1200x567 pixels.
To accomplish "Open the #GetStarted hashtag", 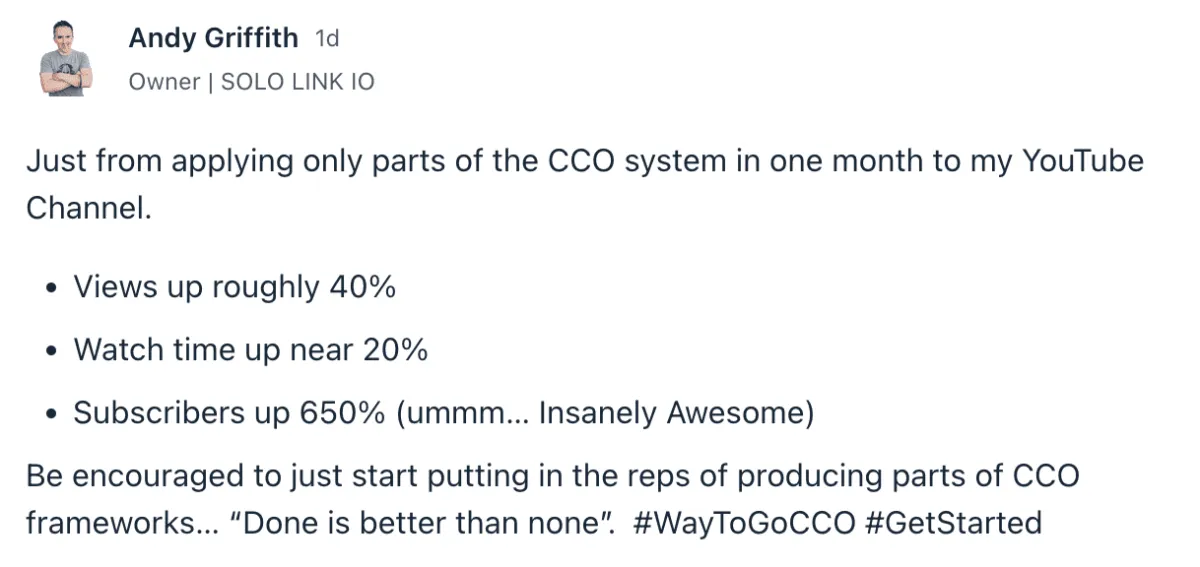I will click(x=951, y=522).
